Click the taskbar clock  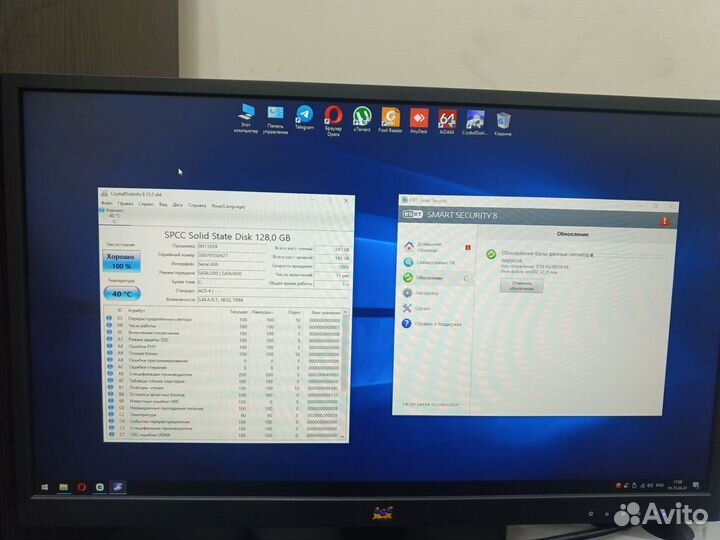click(x=678, y=485)
